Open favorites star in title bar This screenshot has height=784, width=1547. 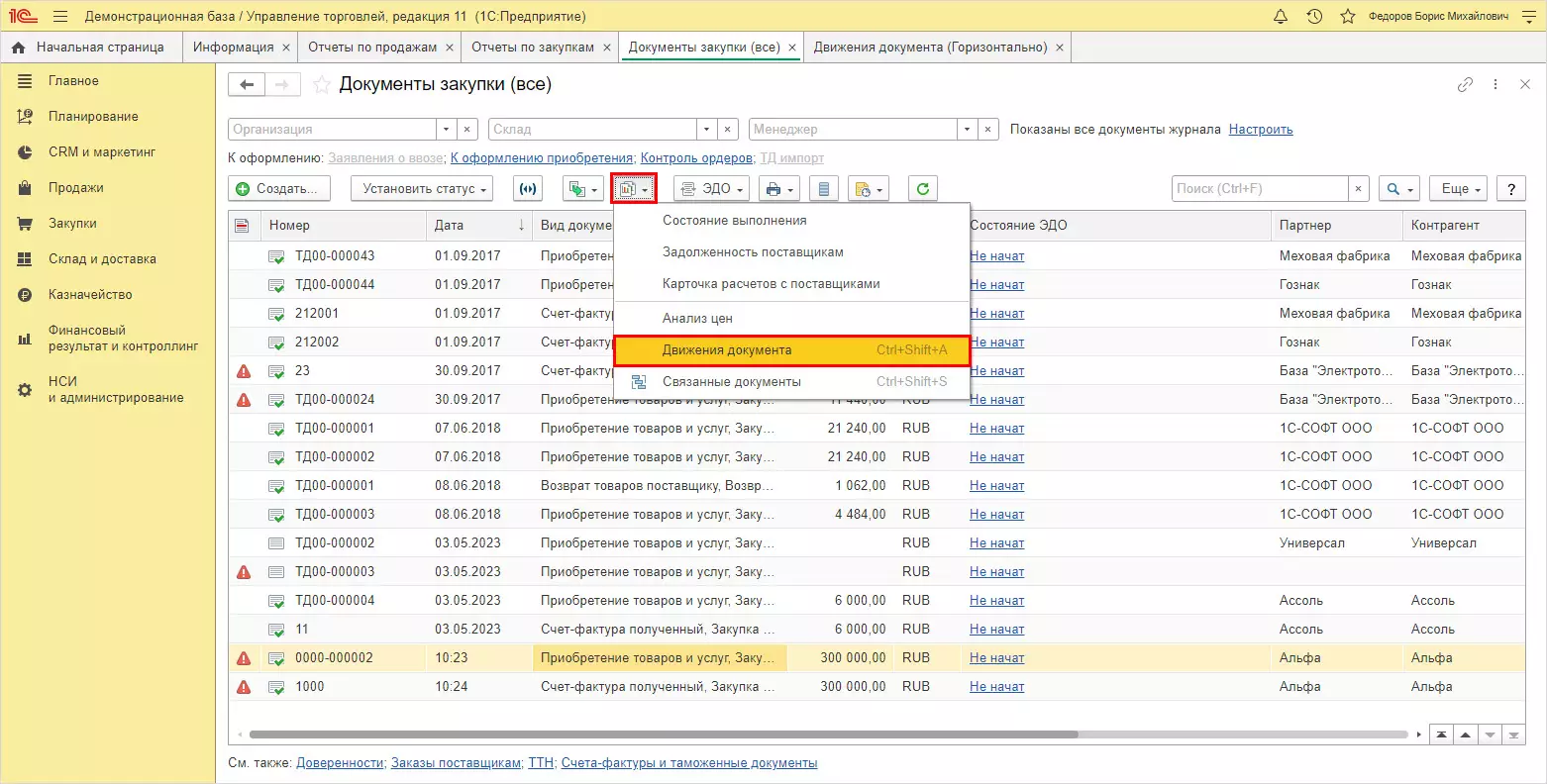pyautogui.click(x=1347, y=17)
